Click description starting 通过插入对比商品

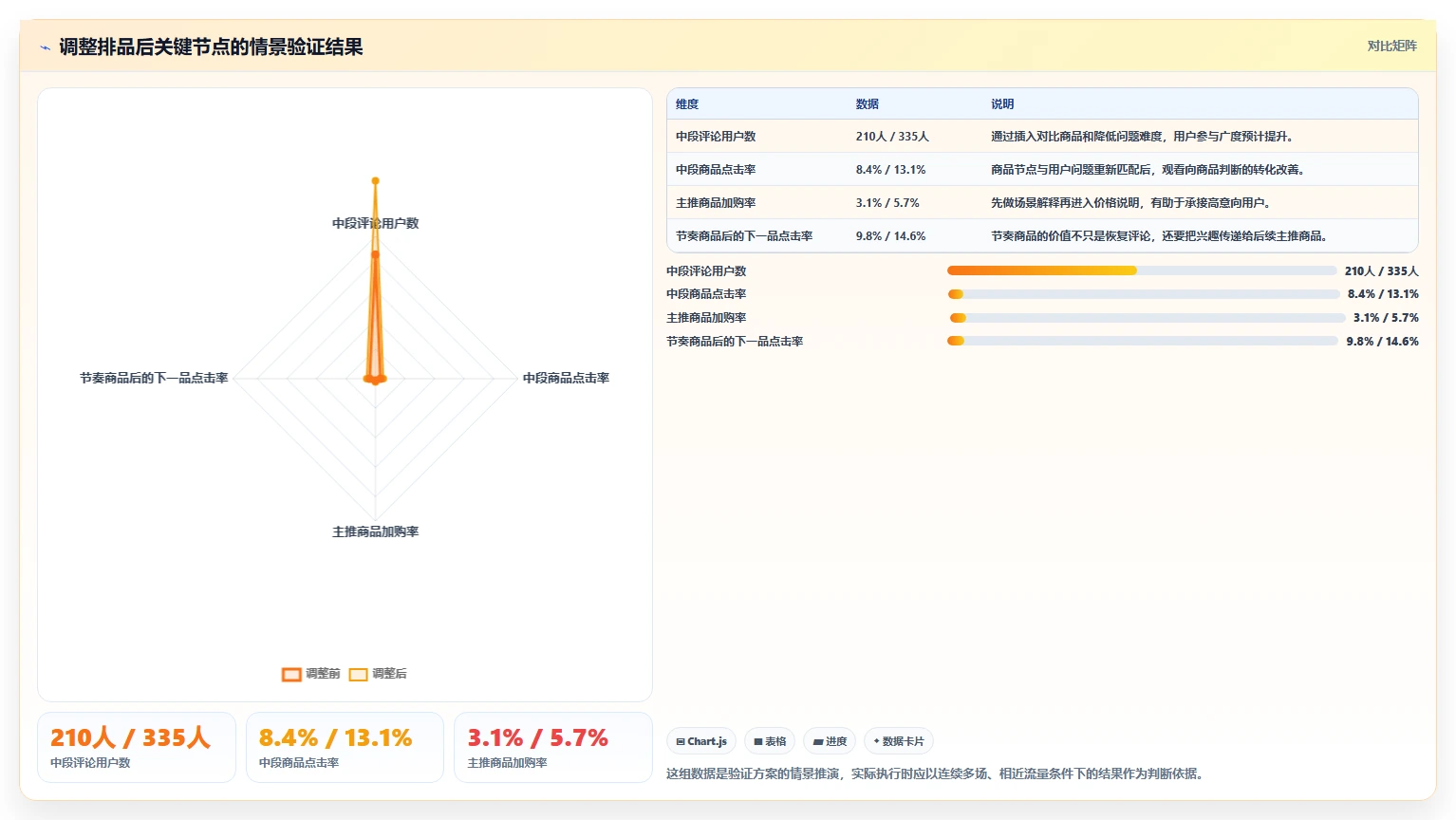point(1142,137)
